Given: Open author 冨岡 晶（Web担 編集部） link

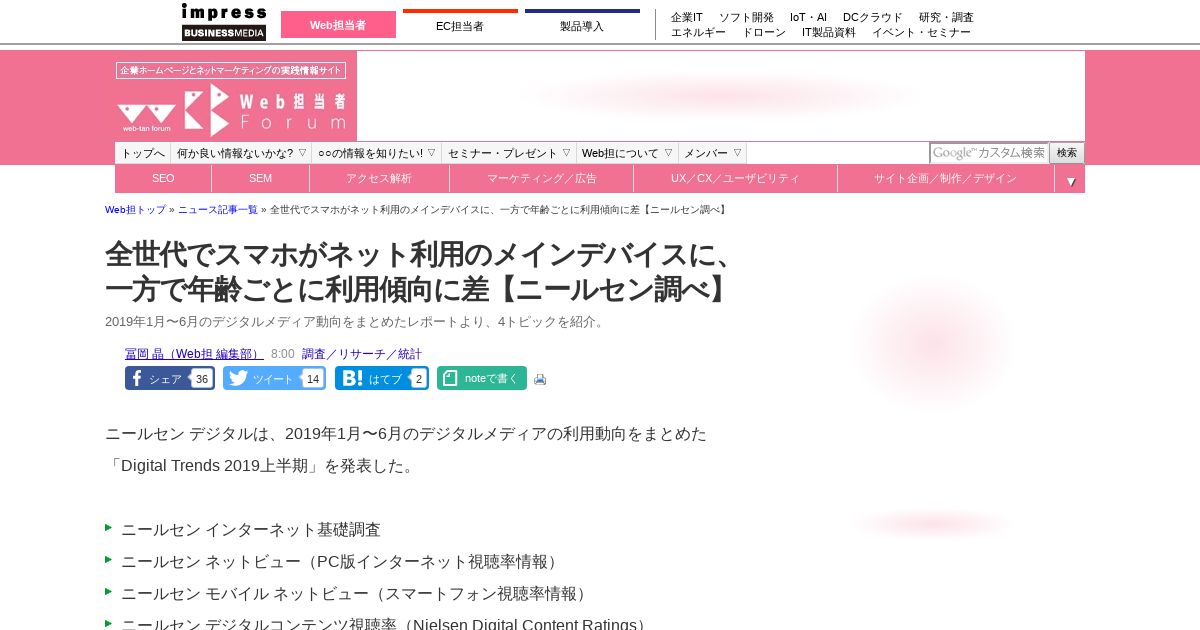Looking at the screenshot, I should coord(194,354).
